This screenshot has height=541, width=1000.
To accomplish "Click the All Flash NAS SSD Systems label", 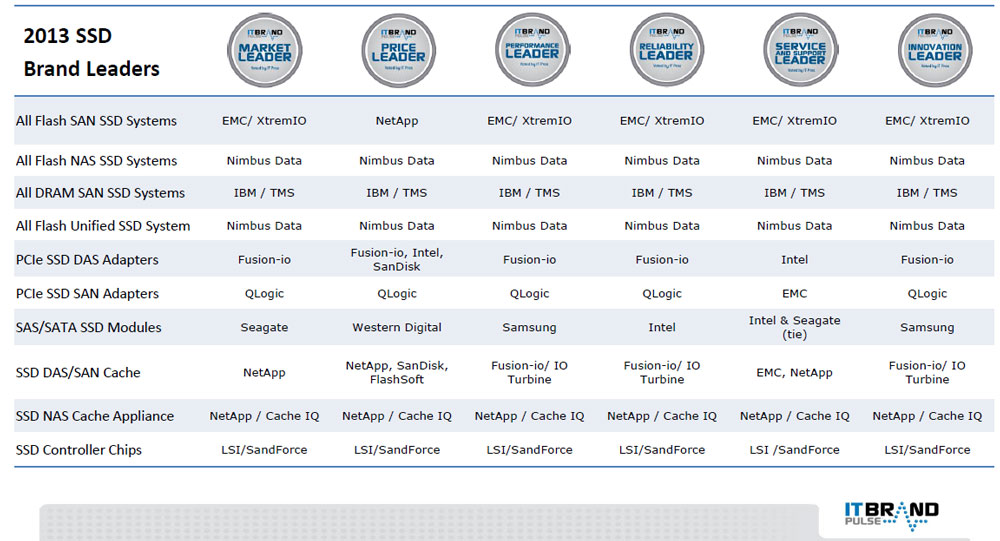I will coord(96,161).
